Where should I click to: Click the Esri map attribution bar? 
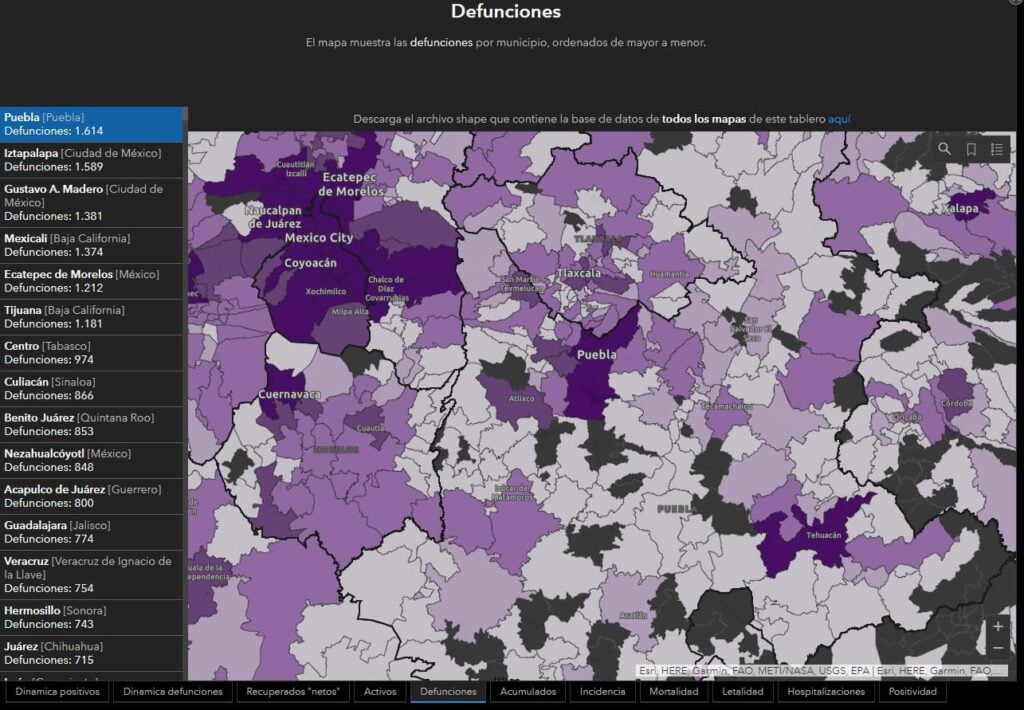(x=822, y=670)
